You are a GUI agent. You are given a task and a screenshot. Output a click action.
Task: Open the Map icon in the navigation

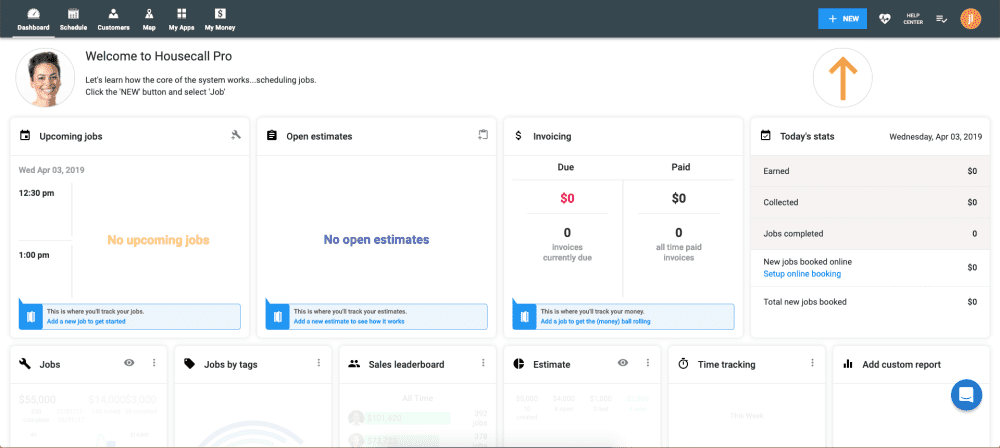click(x=149, y=19)
